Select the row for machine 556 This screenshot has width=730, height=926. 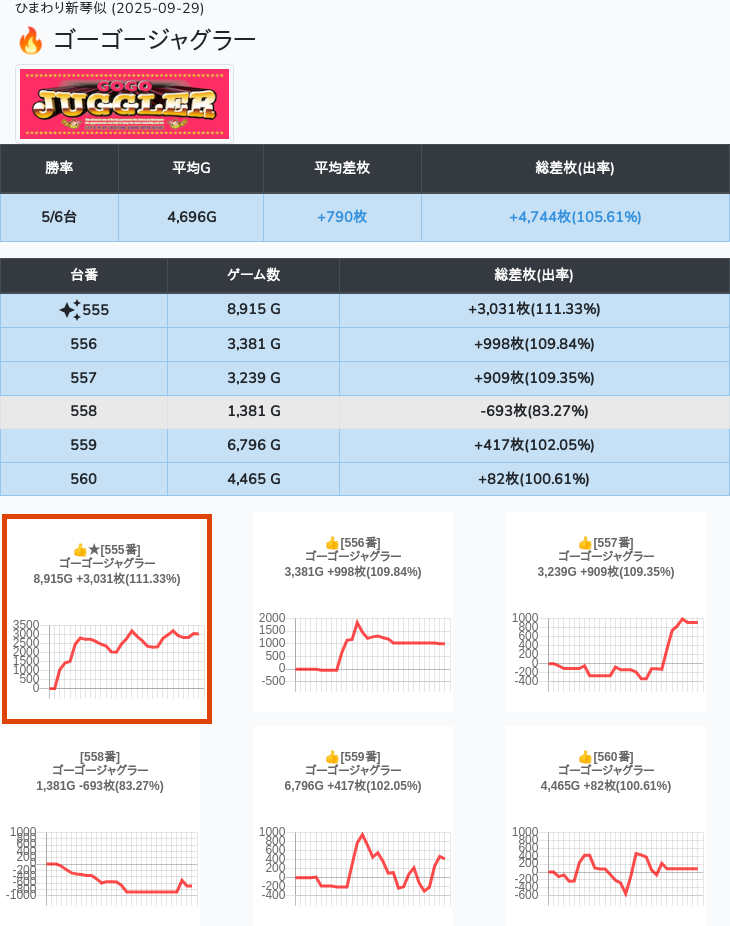pos(365,344)
